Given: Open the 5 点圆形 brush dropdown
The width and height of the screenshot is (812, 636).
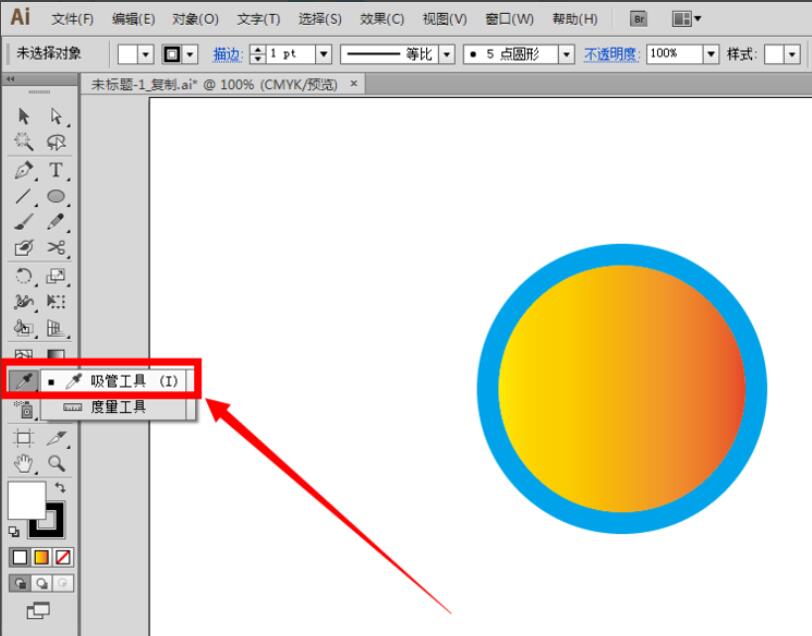Looking at the screenshot, I should pyautogui.click(x=567, y=54).
